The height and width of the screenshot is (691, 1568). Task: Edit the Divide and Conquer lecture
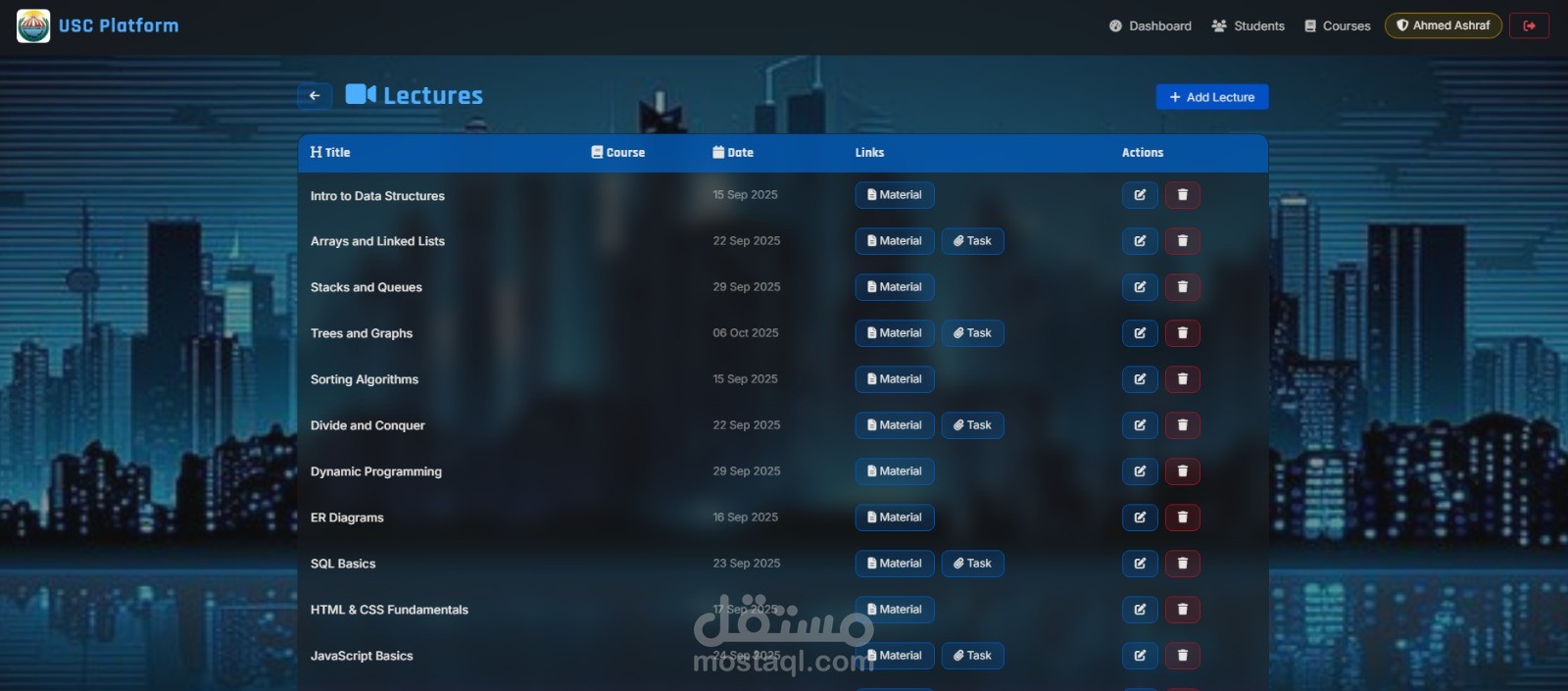[1140, 425]
